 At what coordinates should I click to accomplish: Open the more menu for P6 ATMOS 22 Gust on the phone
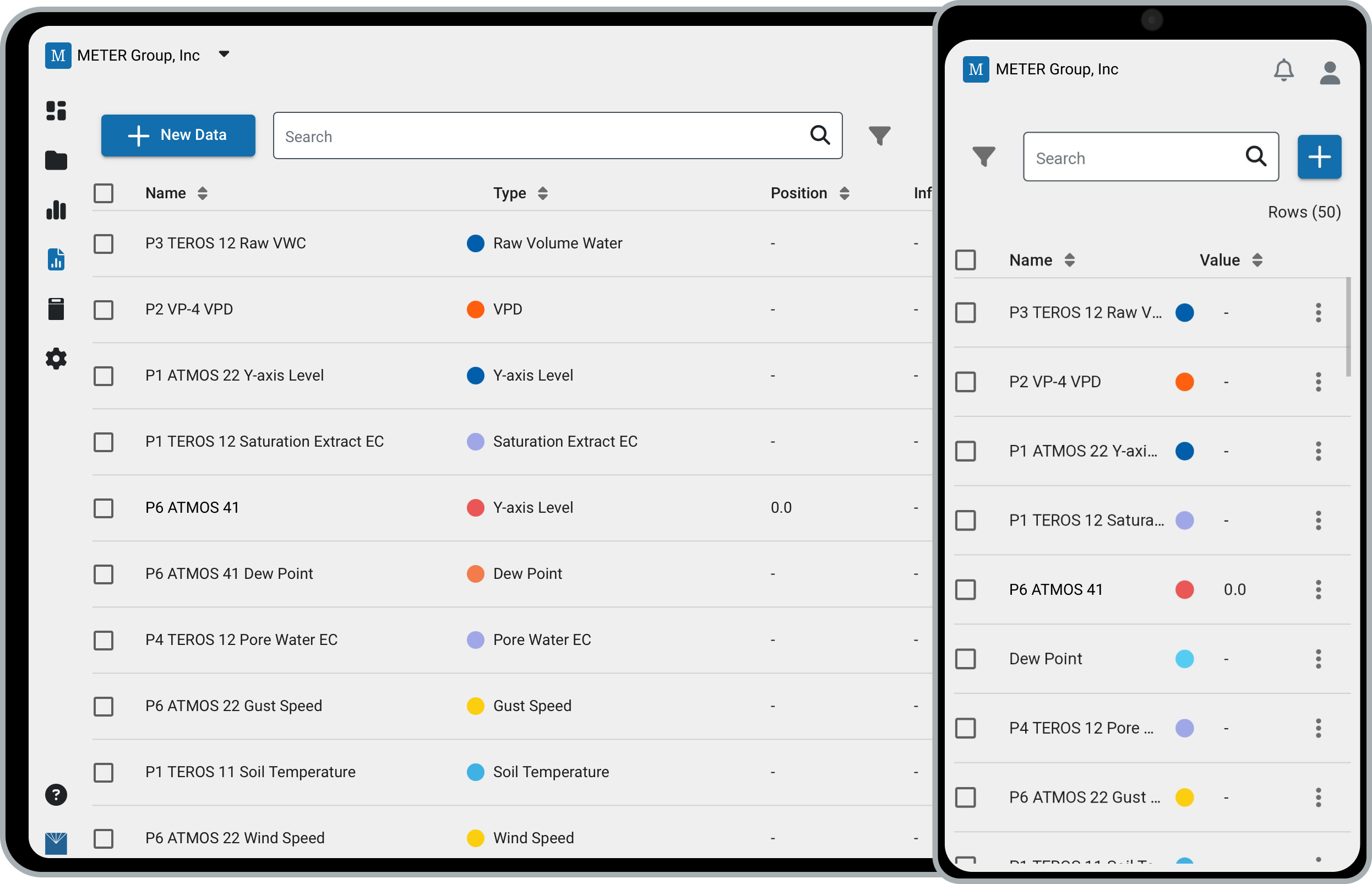1318,798
